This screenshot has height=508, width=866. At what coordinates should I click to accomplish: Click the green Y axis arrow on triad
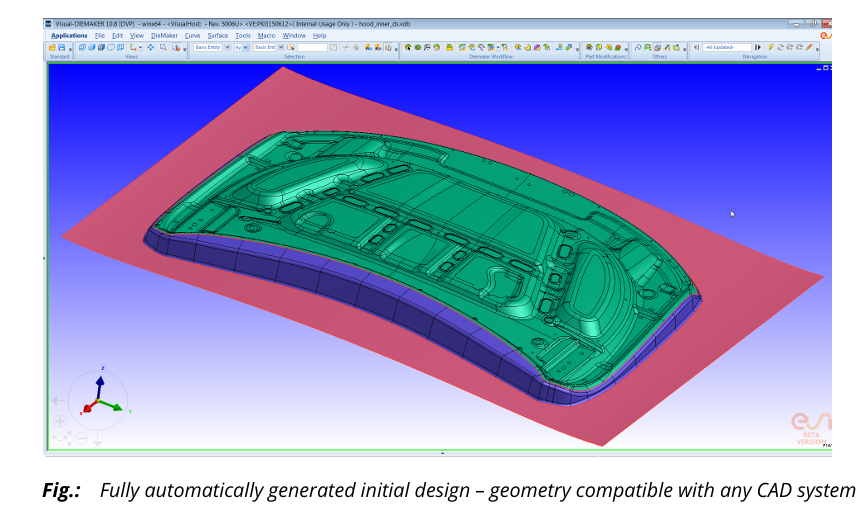pyautogui.click(x=115, y=408)
